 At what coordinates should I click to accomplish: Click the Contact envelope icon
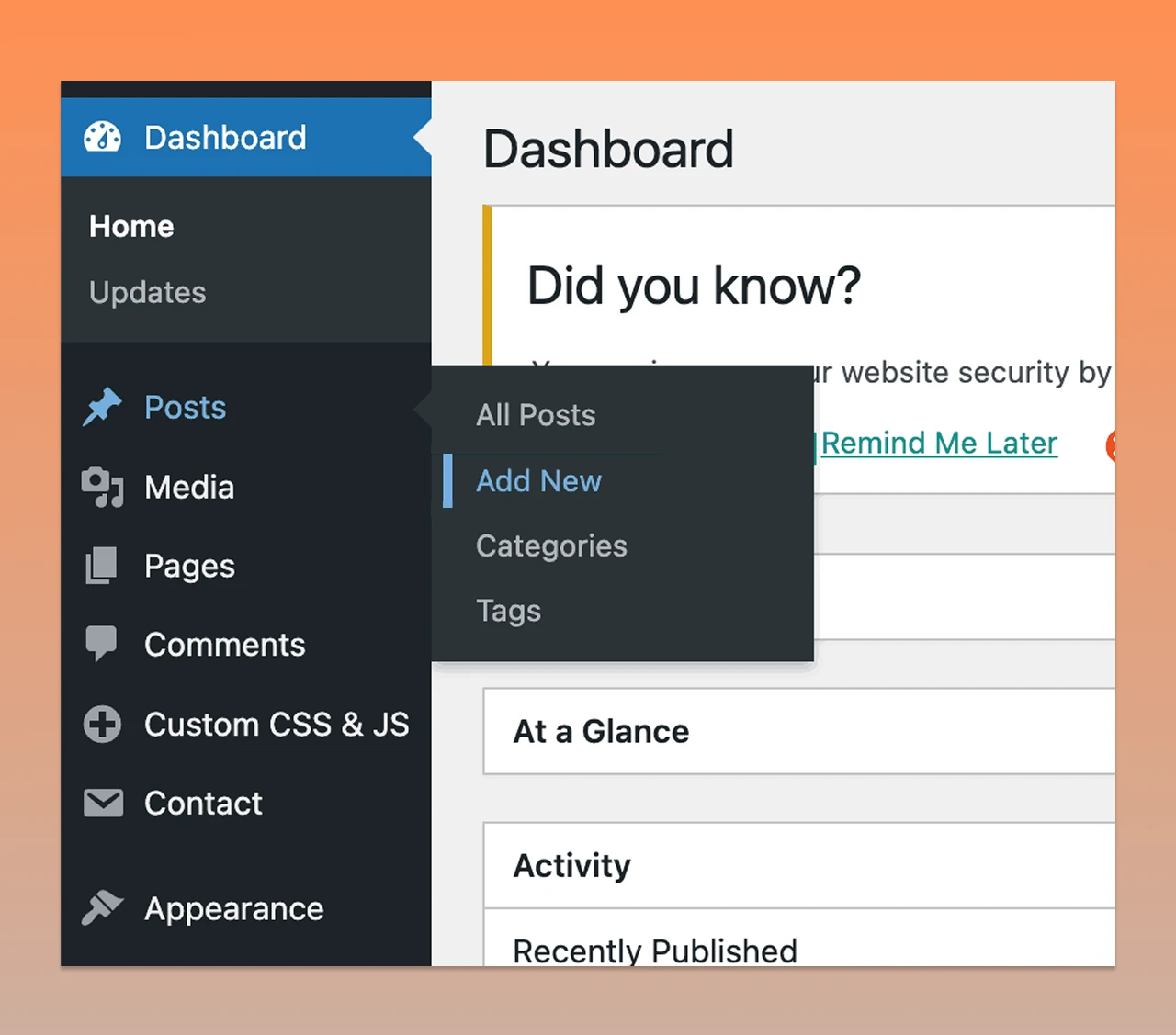tap(103, 804)
